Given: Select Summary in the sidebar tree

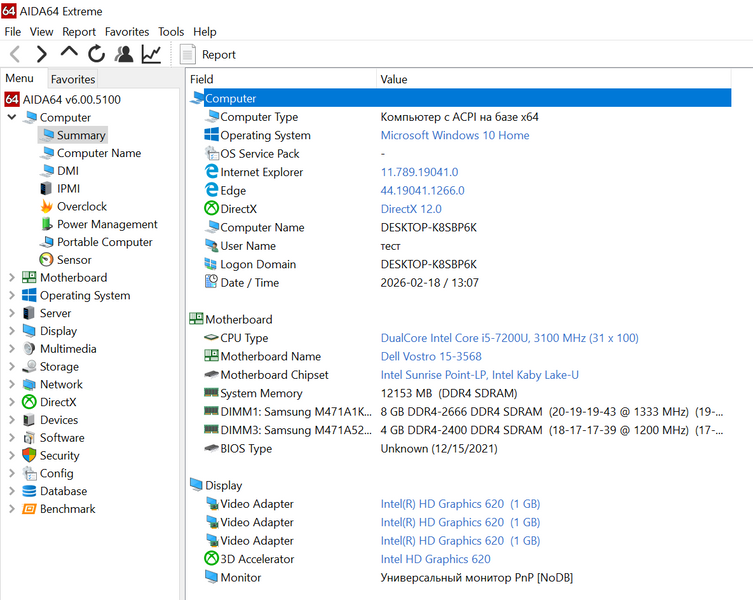Looking at the screenshot, I should 81,135.
